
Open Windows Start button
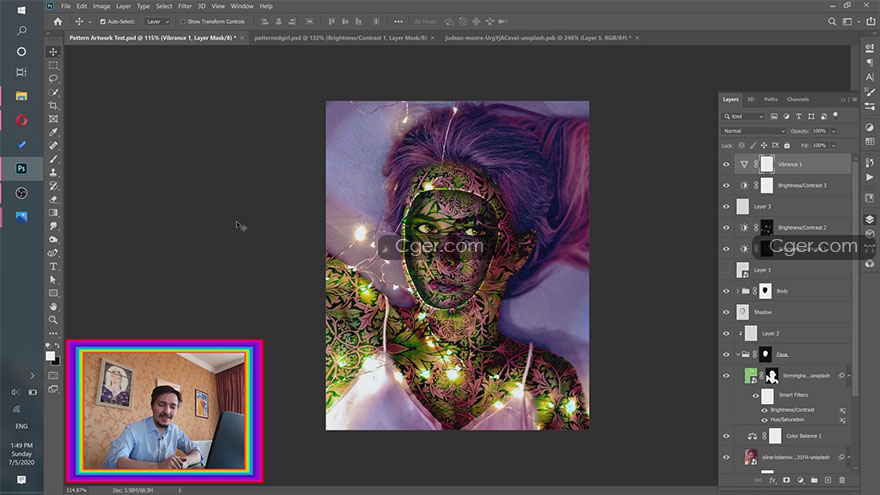click(21, 10)
